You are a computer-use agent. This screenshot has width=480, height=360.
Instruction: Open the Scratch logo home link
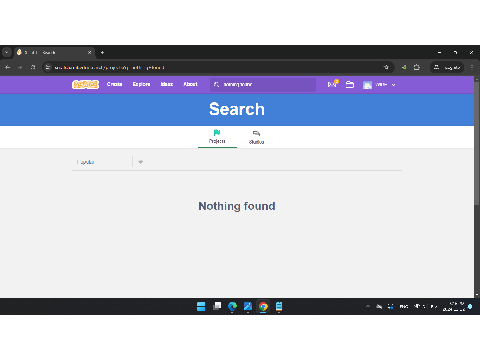point(85,84)
